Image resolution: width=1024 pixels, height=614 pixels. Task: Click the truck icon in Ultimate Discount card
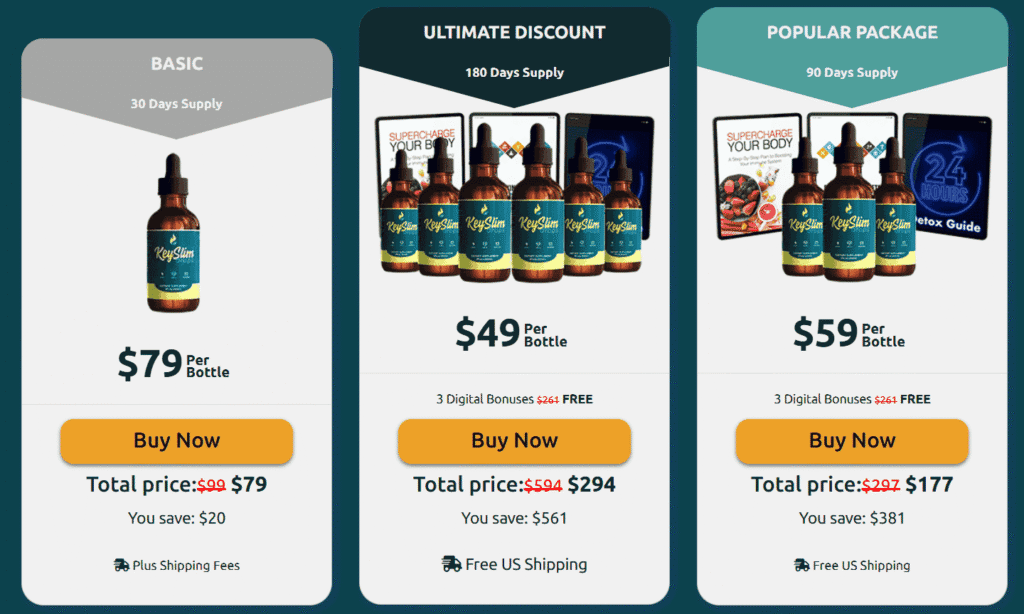(451, 564)
